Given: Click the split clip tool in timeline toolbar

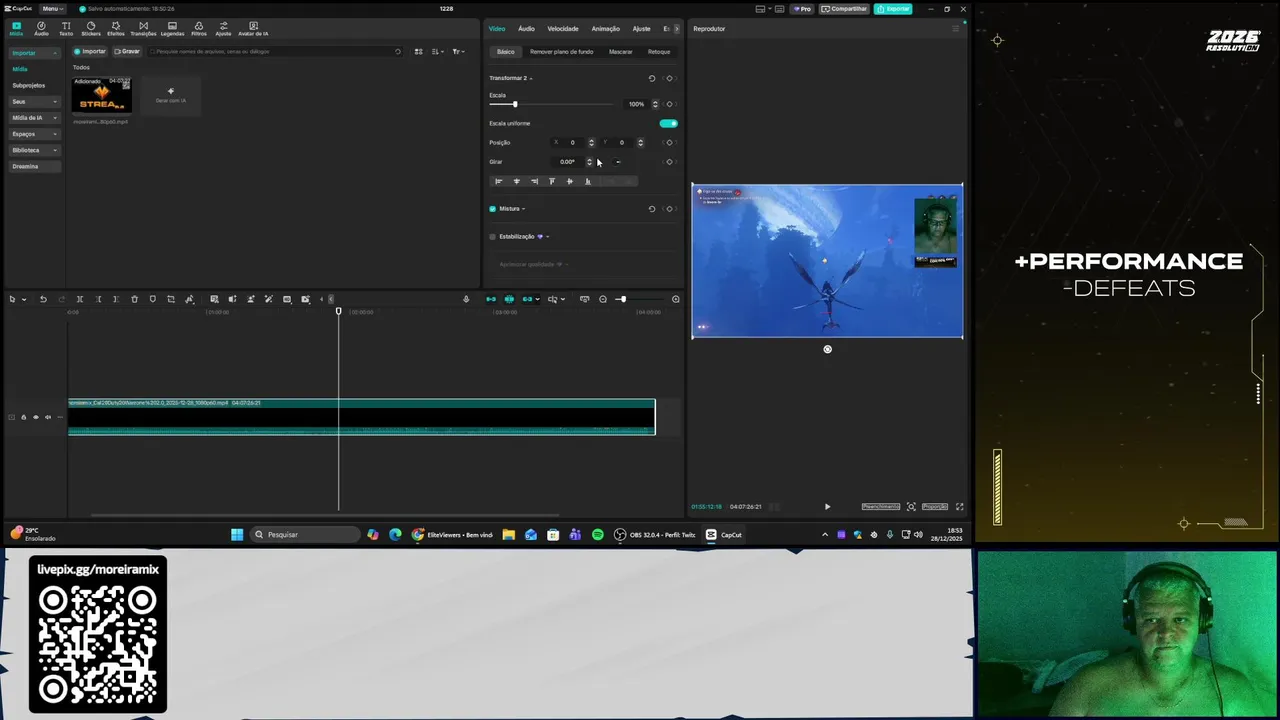Looking at the screenshot, I should tap(80, 299).
